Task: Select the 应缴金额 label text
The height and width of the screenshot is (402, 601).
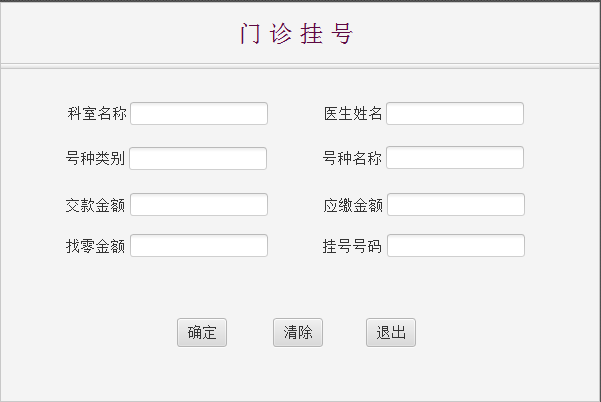Action: click(x=353, y=205)
